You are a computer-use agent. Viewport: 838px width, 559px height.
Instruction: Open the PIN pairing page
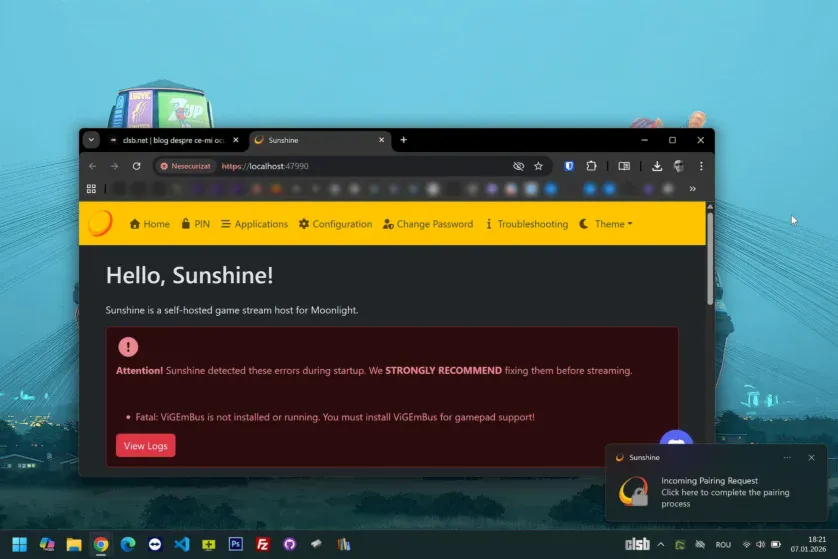click(x=195, y=224)
